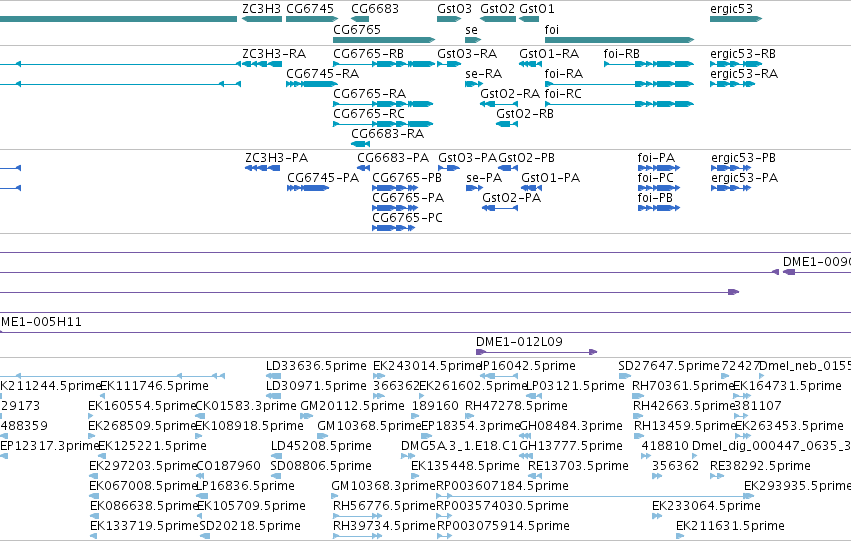This screenshot has width=851, height=541.
Task: Click the CG6683-RA transcript label
Action: pyautogui.click(x=388, y=133)
